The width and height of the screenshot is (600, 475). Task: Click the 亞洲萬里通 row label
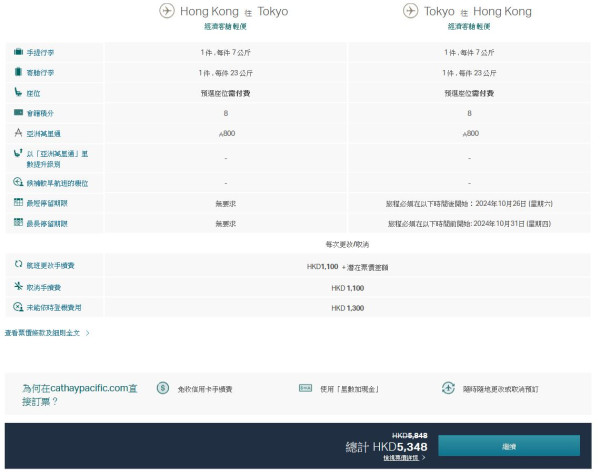tap(44, 134)
